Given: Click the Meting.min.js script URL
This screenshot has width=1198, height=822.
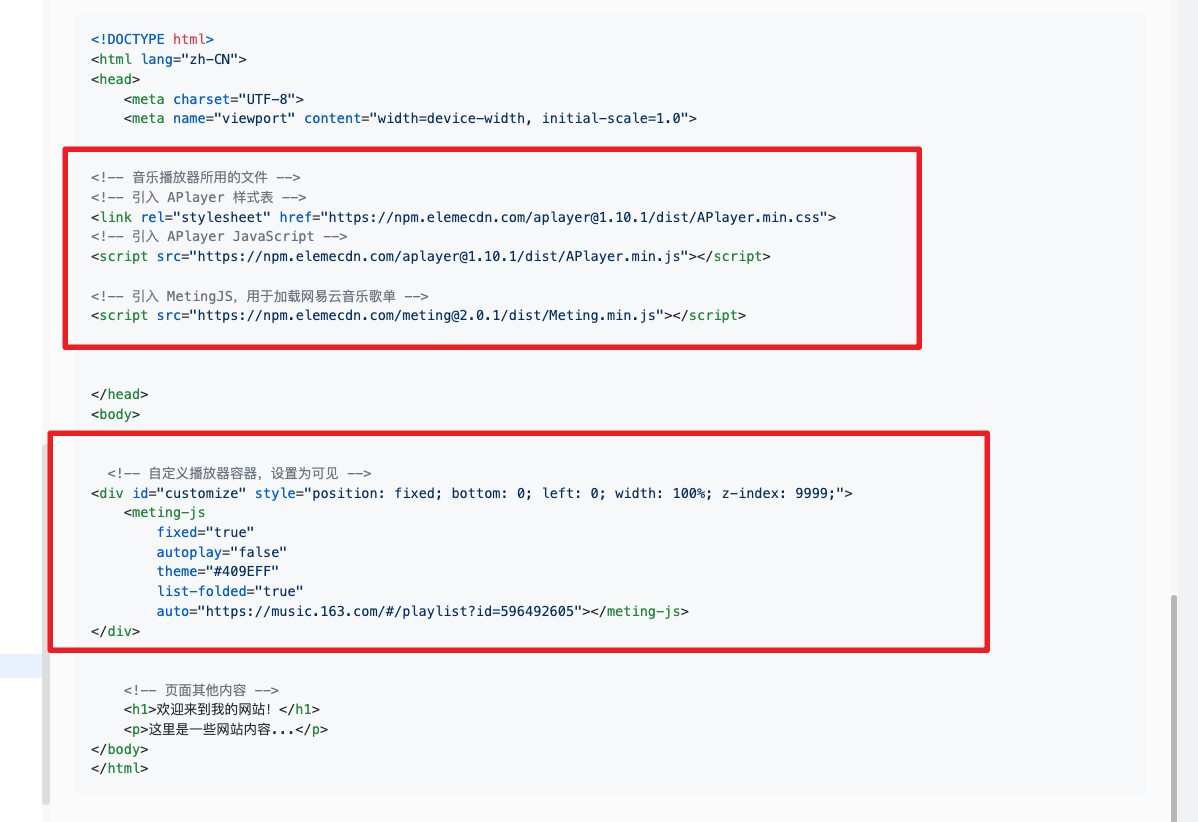Looking at the screenshot, I should pos(426,315).
